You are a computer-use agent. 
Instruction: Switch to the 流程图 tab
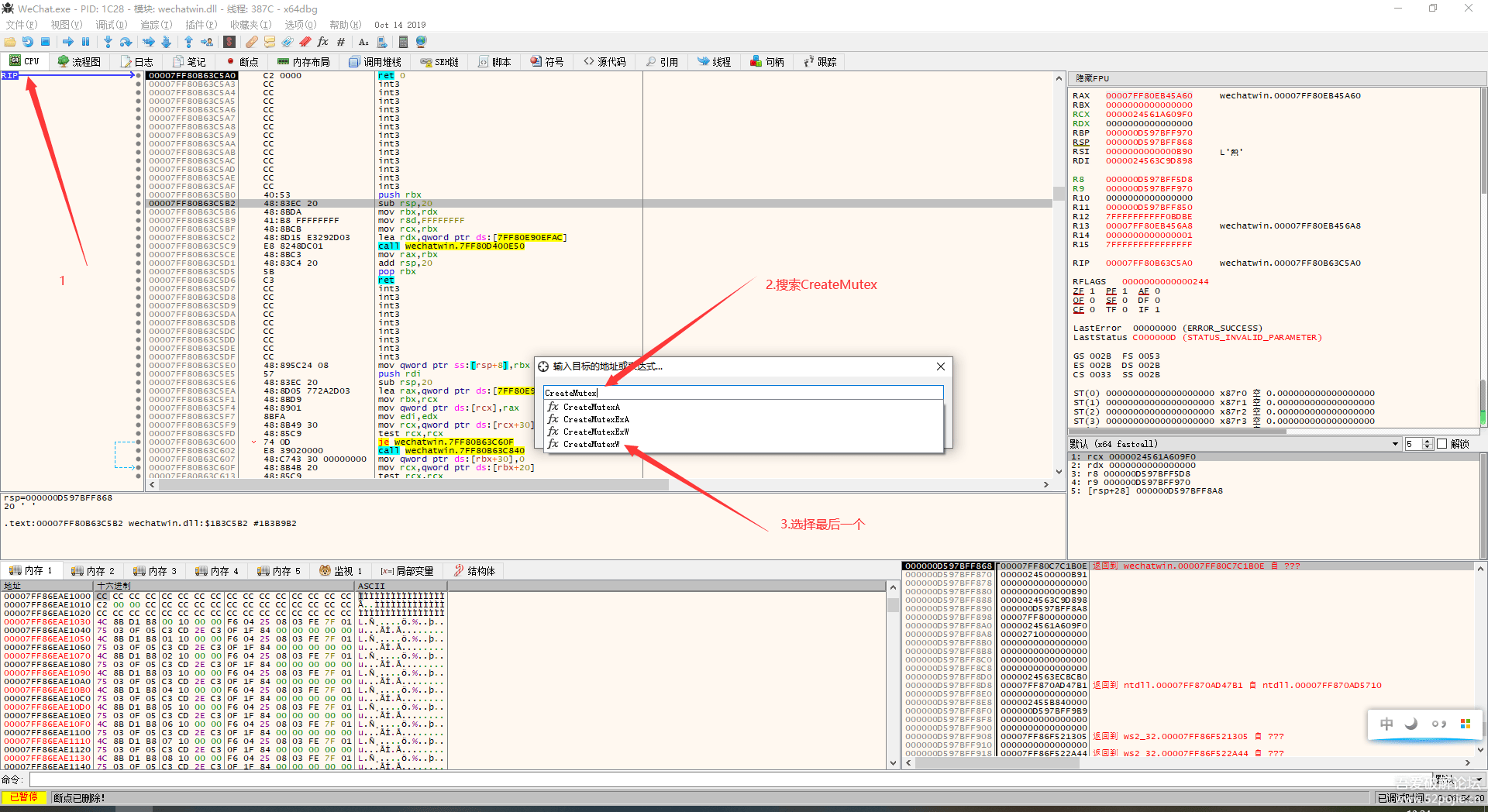[80, 62]
